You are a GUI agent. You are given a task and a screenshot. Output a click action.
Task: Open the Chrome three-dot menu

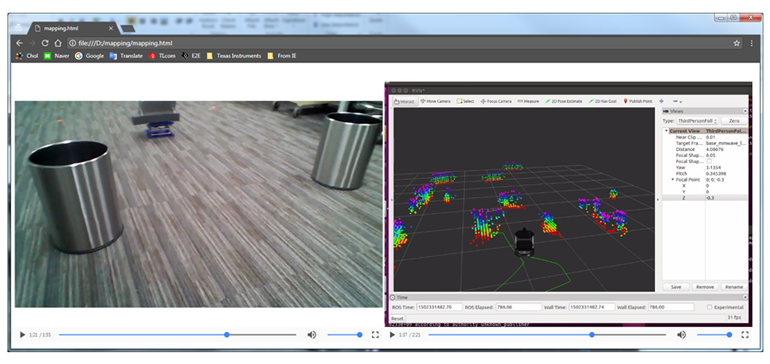pos(752,43)
